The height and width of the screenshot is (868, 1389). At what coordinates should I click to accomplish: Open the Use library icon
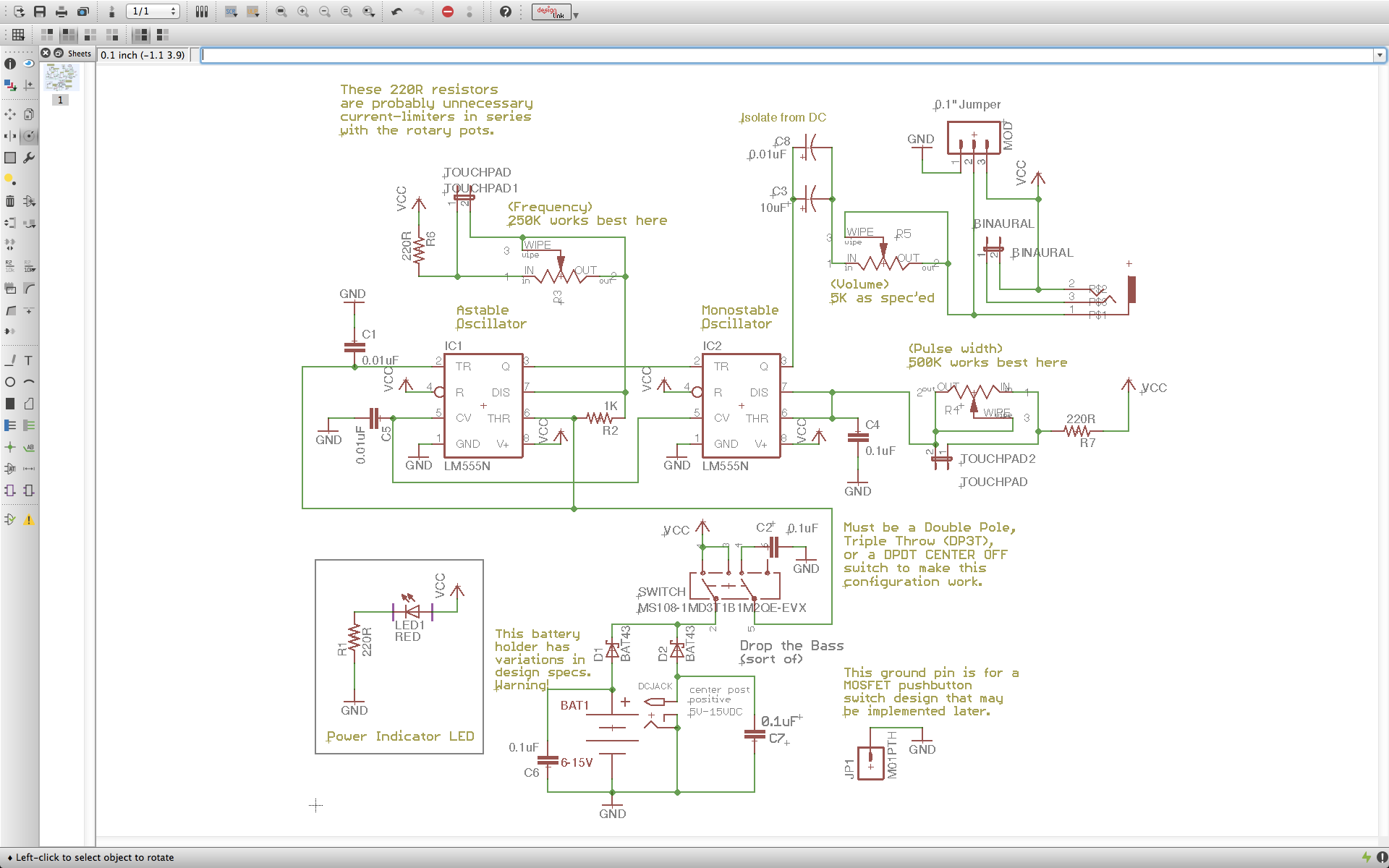coord(202,12)
